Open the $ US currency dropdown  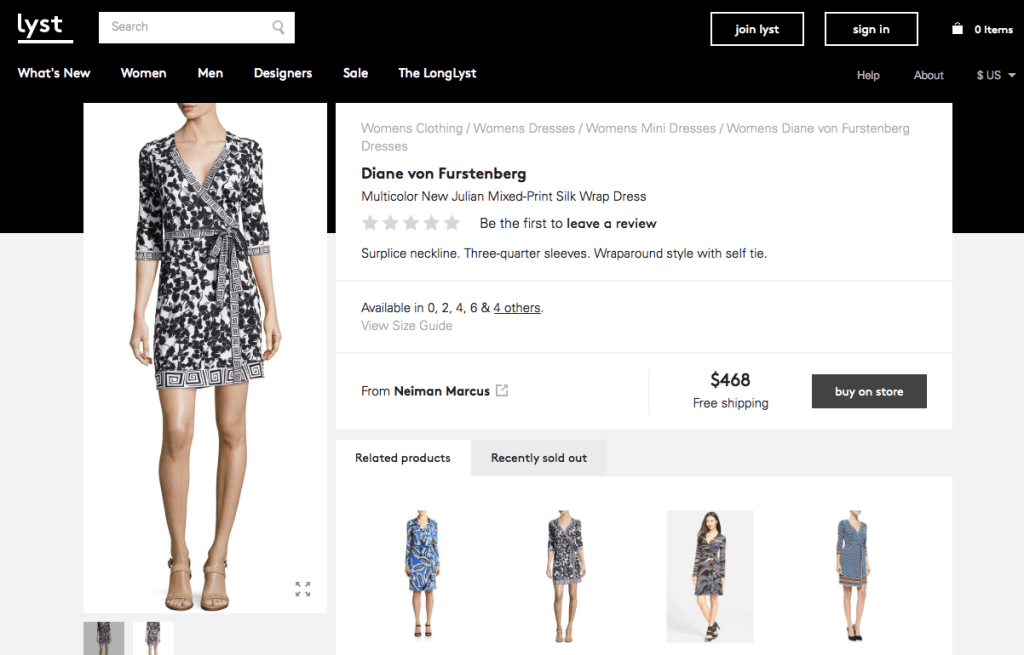pyautogui.click(x=996, y=75)
